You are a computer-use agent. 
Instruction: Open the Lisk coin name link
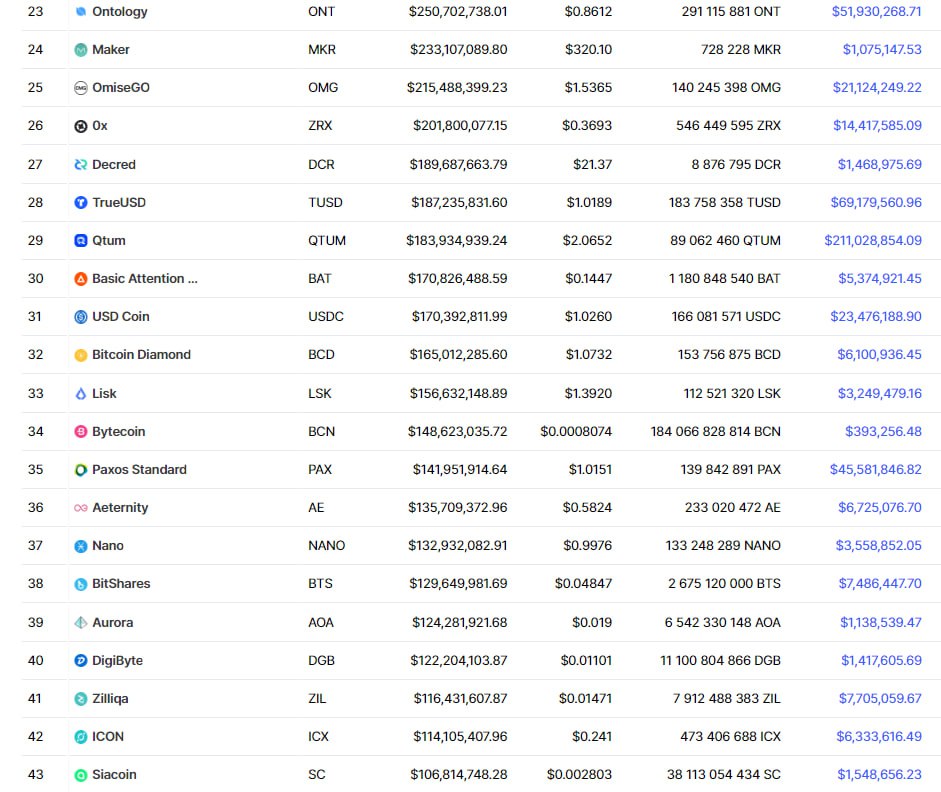[104, 394]
